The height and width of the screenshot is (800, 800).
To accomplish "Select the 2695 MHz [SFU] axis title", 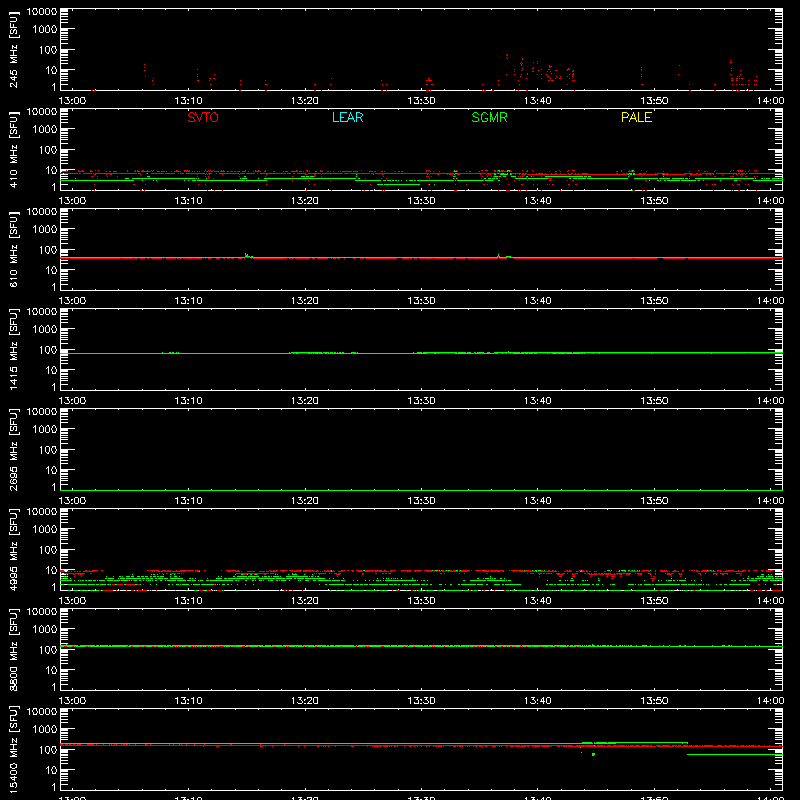I will (13, 449).
